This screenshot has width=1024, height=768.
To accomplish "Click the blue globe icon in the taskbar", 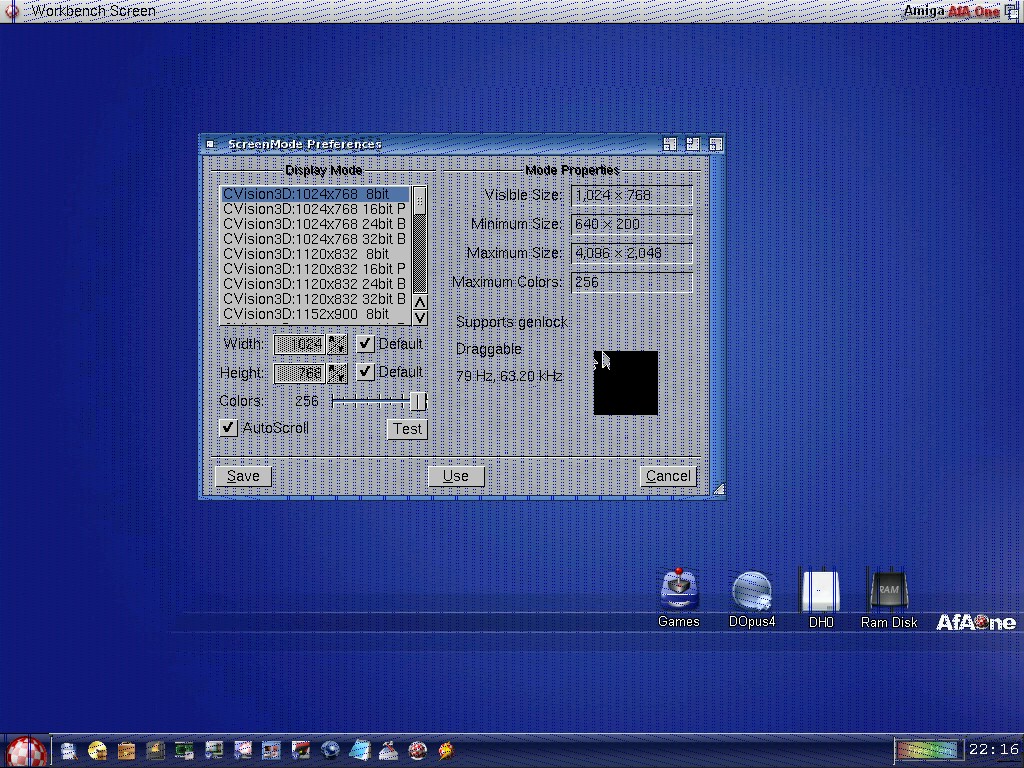I will [330, 750].
